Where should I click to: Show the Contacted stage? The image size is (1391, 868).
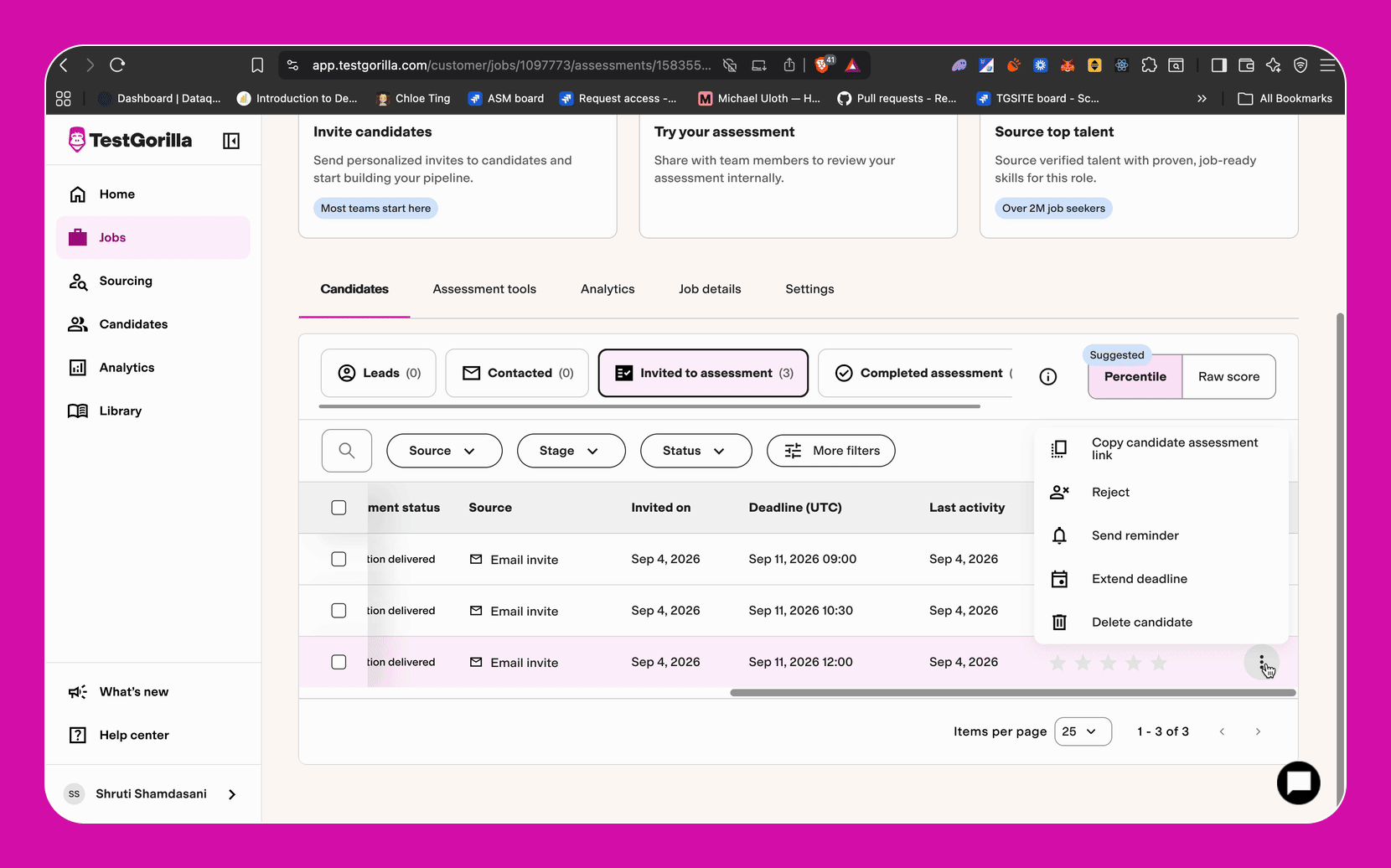[517, 373]
